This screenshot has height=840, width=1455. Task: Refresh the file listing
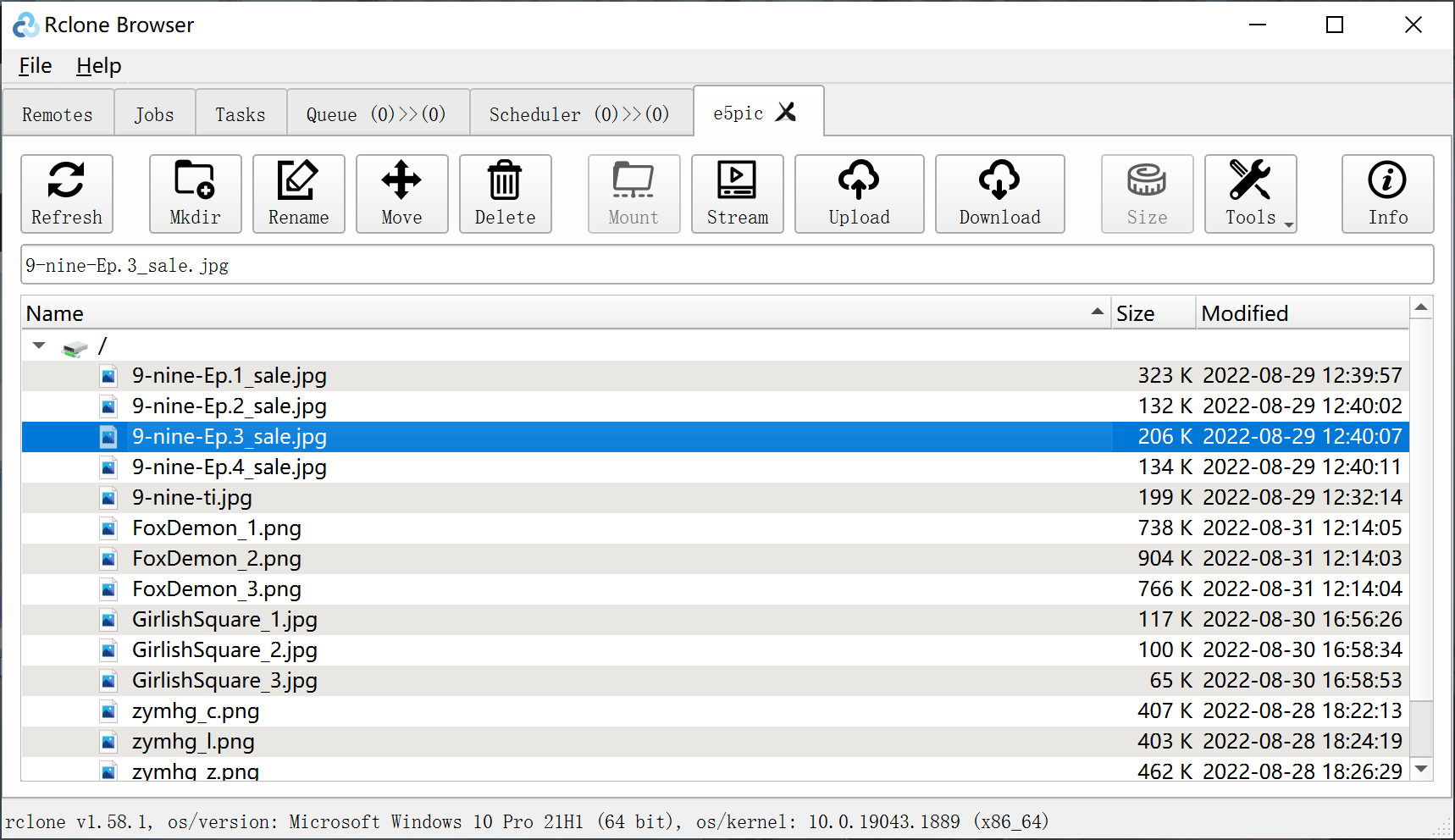point(67,194)
